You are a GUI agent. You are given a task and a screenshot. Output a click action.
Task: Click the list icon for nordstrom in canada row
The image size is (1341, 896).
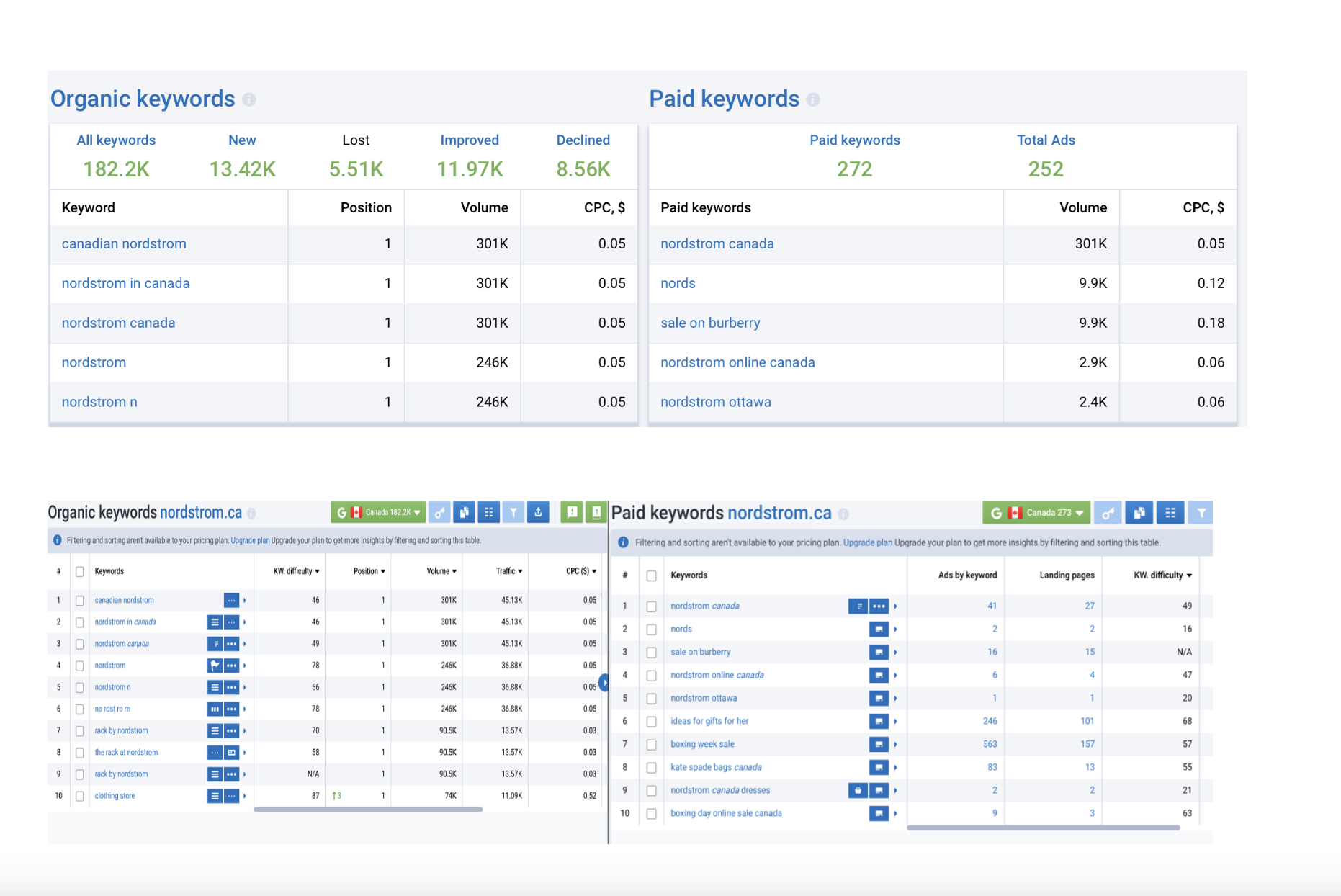pyautogui.click(x=215, y=622)
